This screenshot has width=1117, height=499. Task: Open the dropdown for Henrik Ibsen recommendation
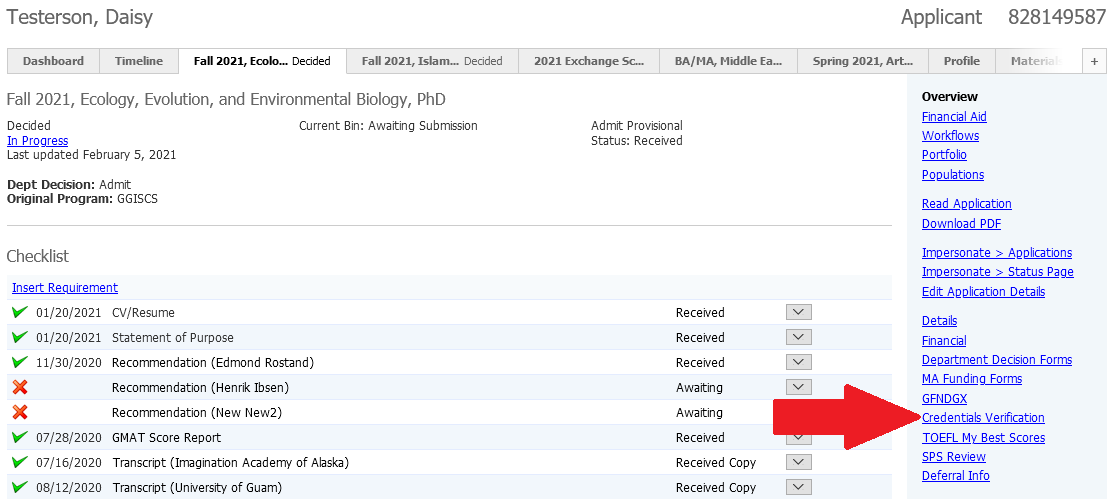pyautogui.click(x=799, y=387)
